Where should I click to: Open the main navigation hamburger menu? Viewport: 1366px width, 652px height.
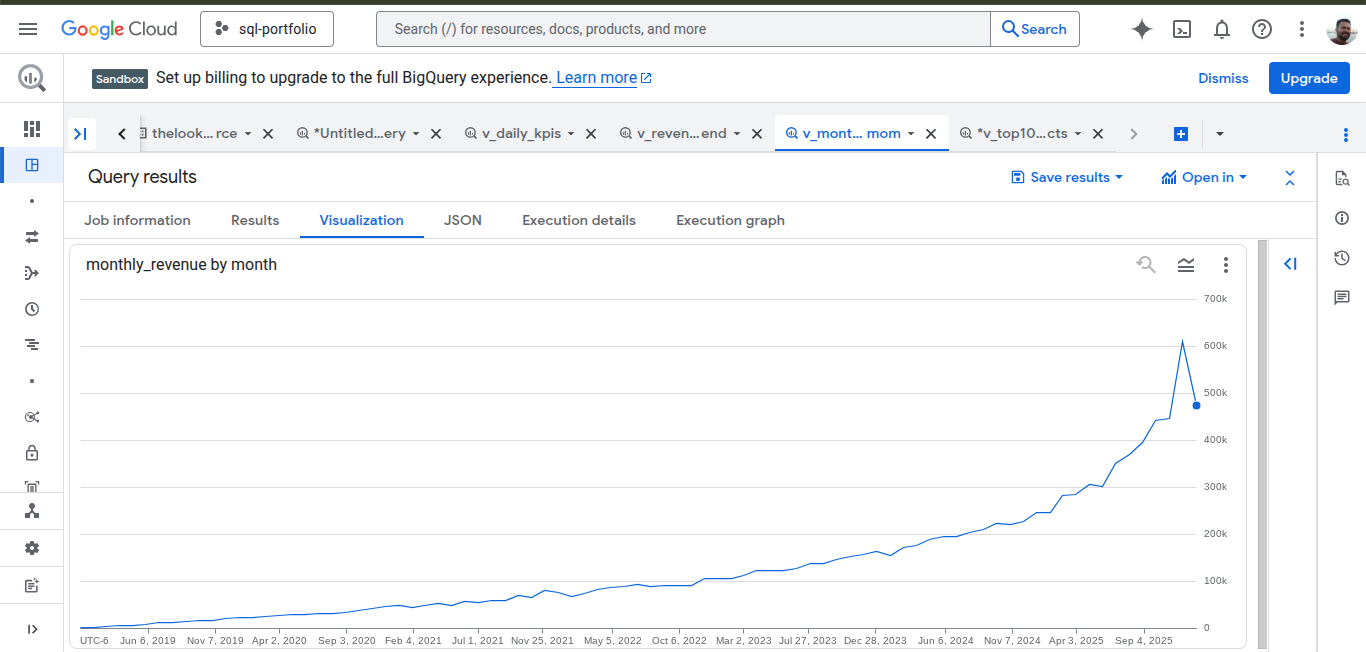coord(28,29)
